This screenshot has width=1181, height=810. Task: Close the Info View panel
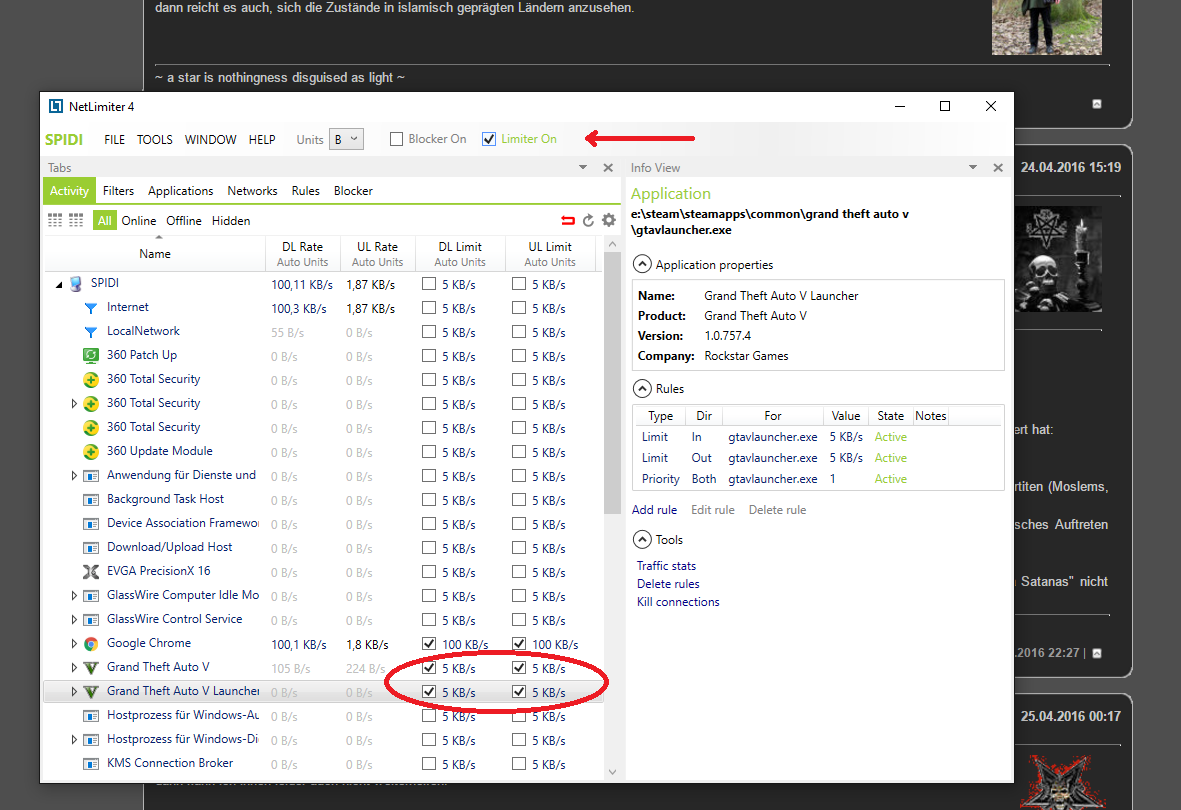pos(998,168)
